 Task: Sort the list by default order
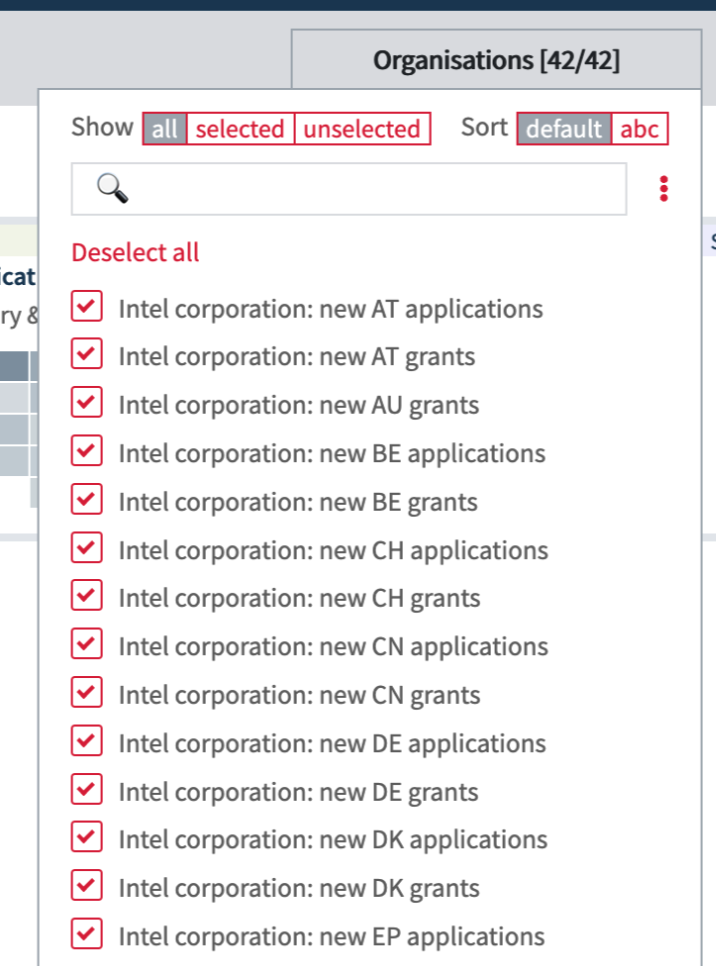coord(564,129)
